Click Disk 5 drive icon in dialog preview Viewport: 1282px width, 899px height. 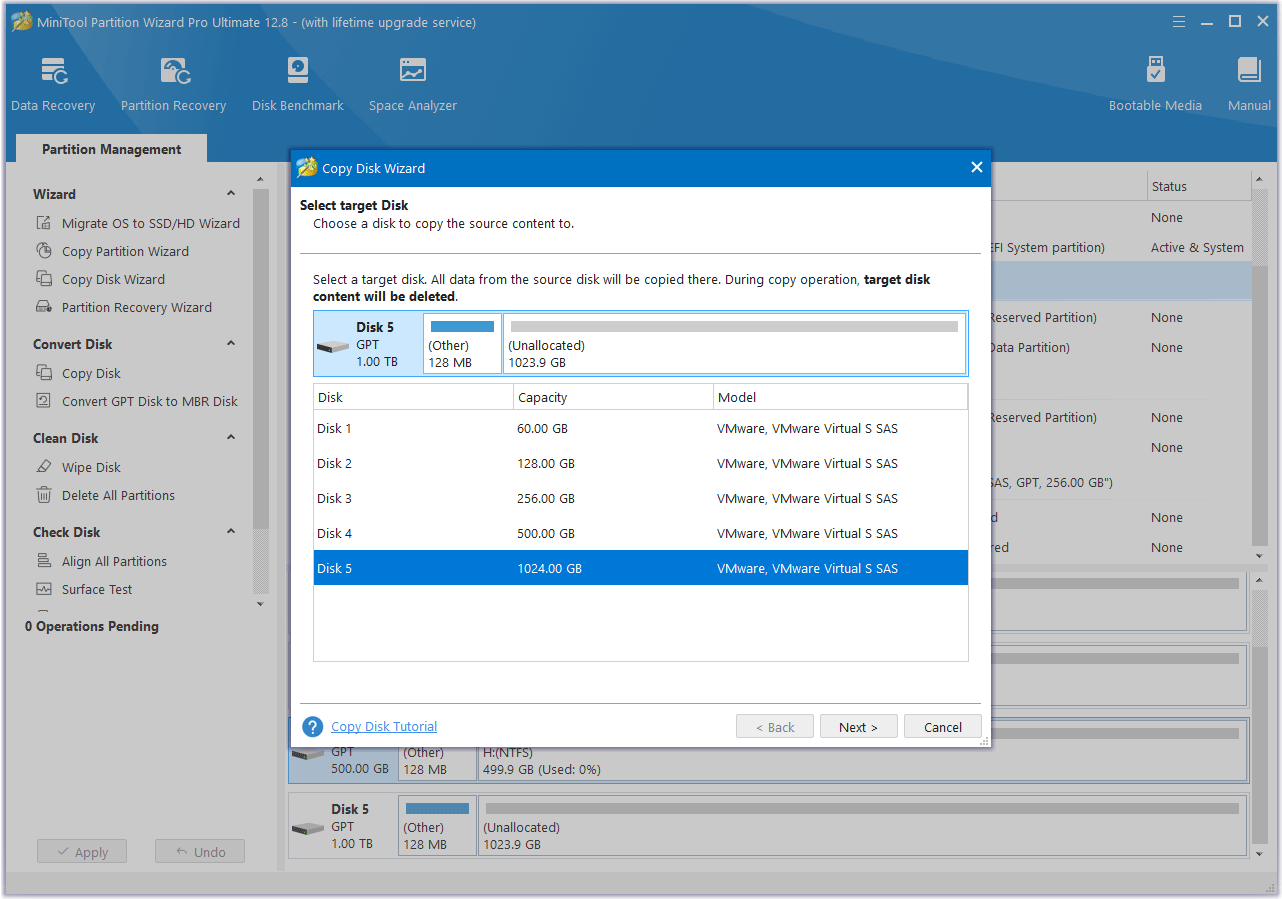tap(333, 347)
